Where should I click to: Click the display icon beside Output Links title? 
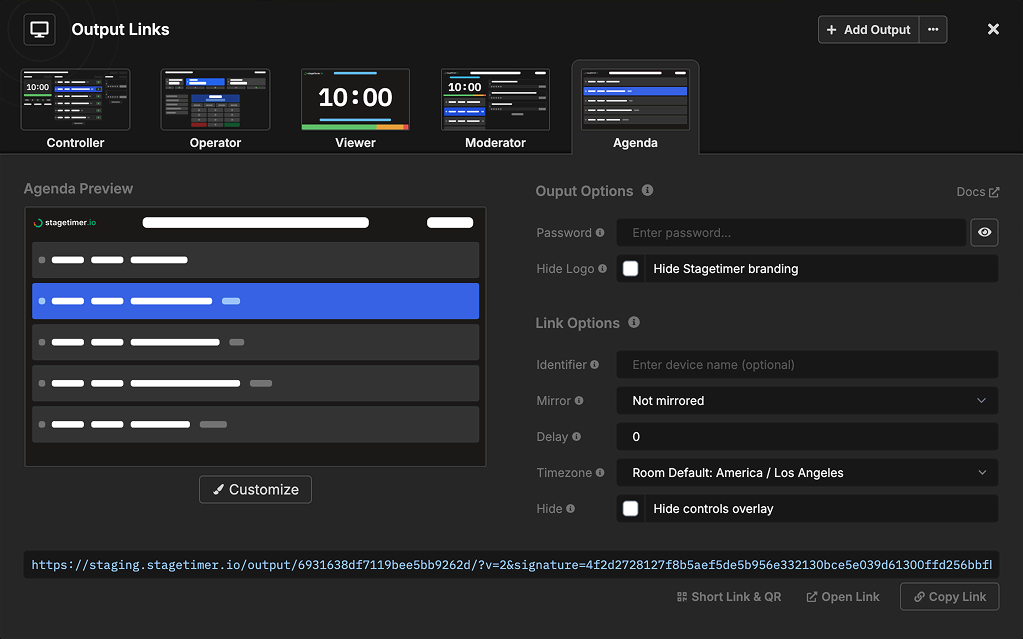coord(38,29)
